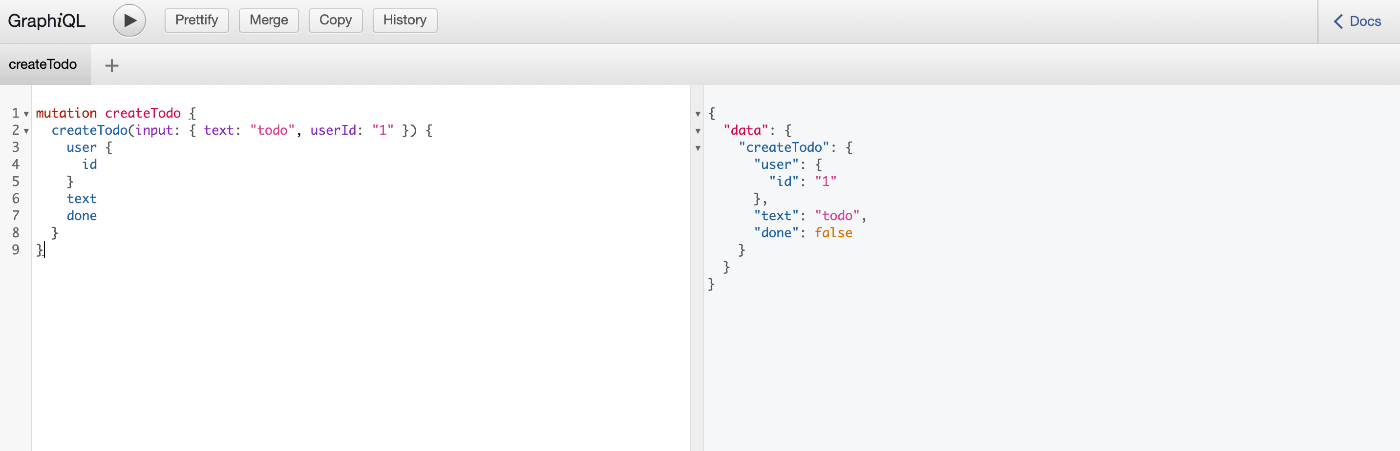
Task: Run the query with the play button
Action: [129, 20]
